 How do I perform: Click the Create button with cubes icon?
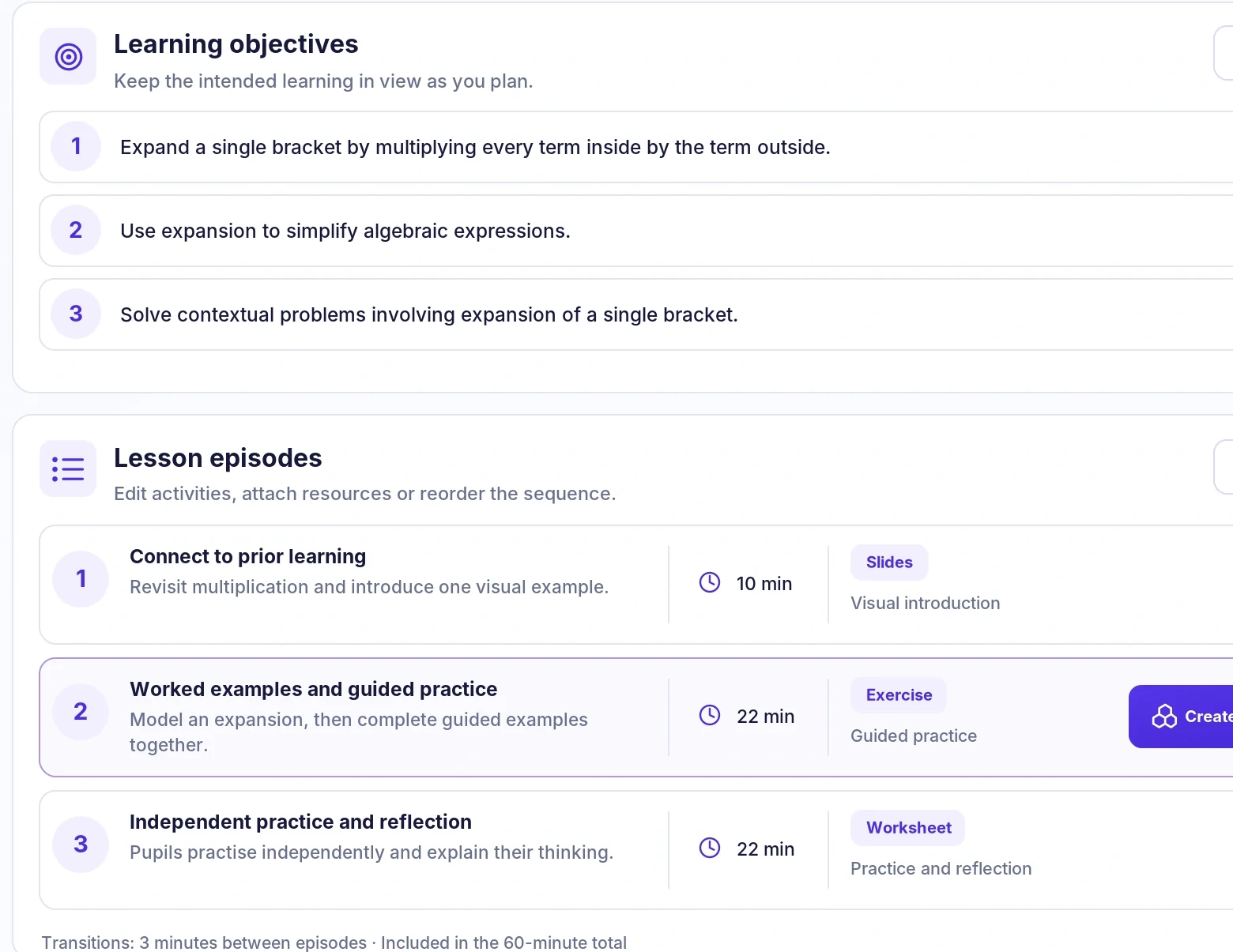click(x=1181, y=717)
